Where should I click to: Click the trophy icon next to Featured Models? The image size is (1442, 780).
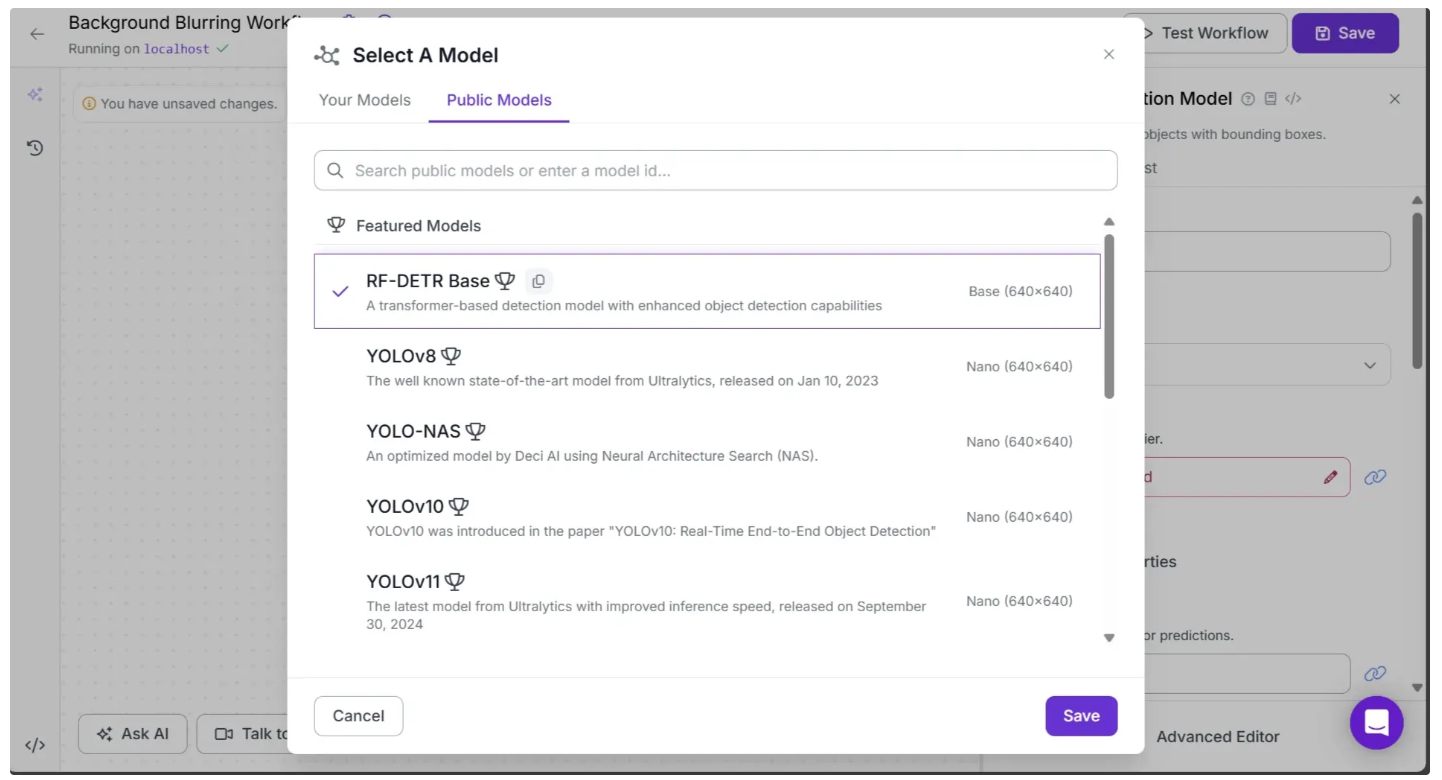pyautogui.click(x=336, y=225)
